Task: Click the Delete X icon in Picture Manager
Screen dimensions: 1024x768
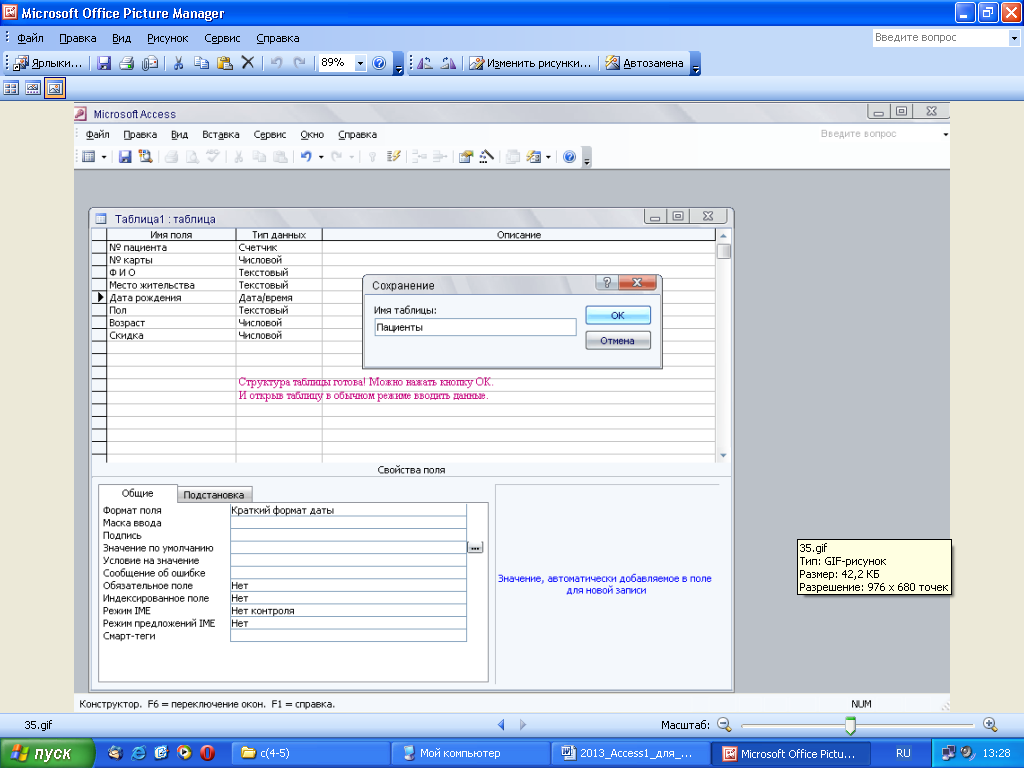Action: 248,63
